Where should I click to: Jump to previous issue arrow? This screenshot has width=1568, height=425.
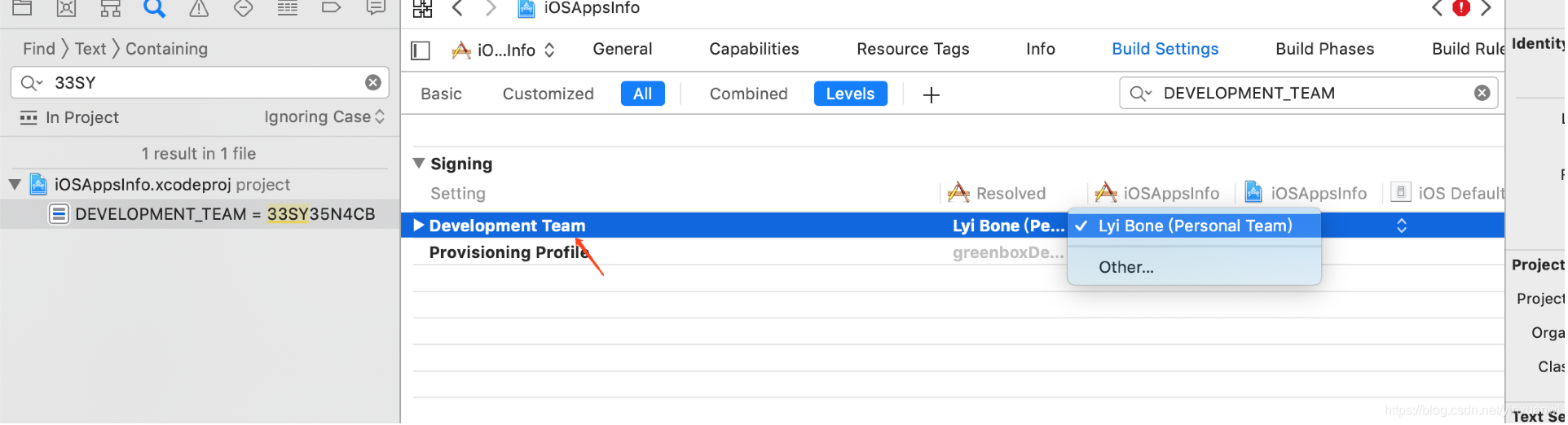(x=1438, y=8)
